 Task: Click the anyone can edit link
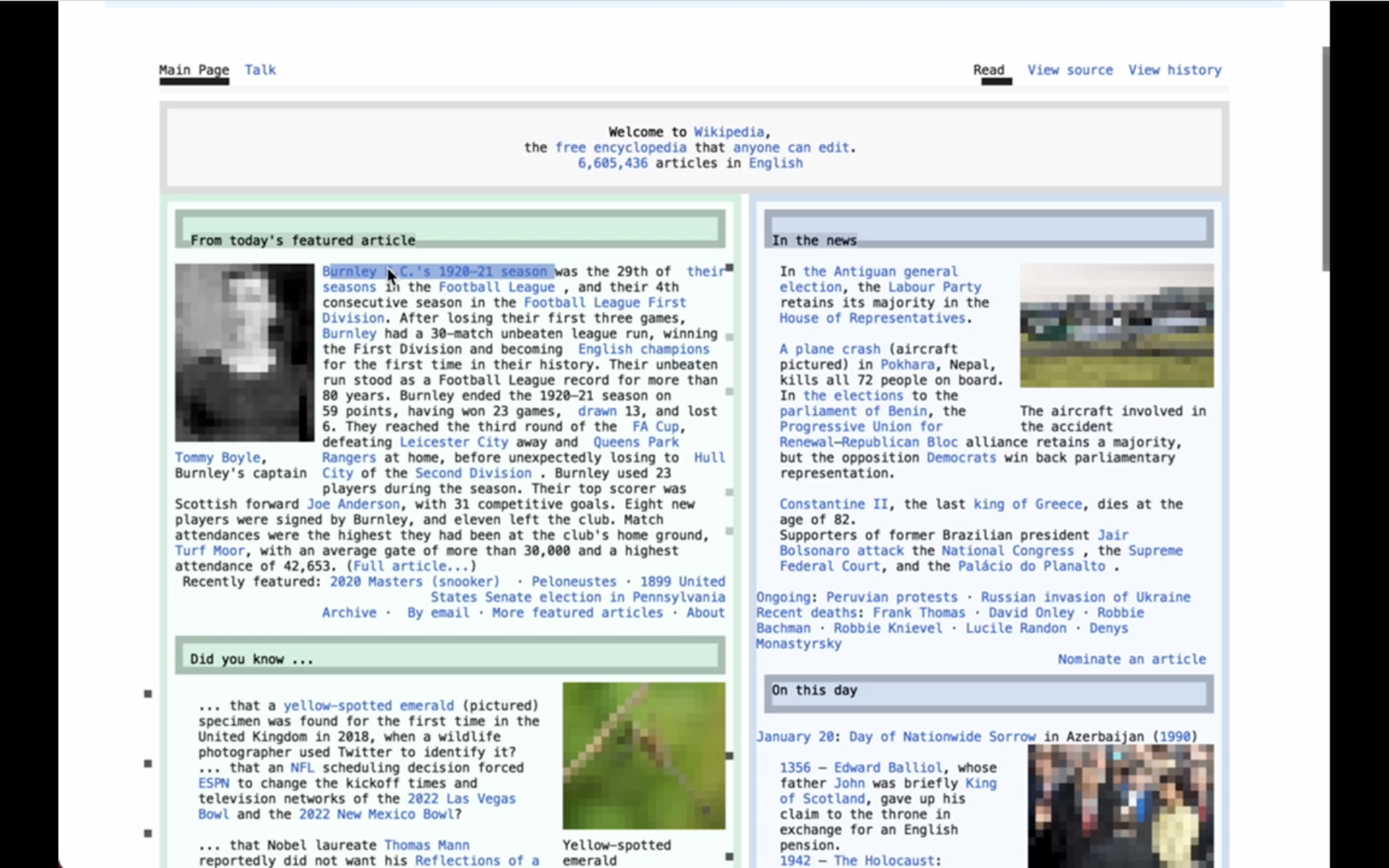791,148
